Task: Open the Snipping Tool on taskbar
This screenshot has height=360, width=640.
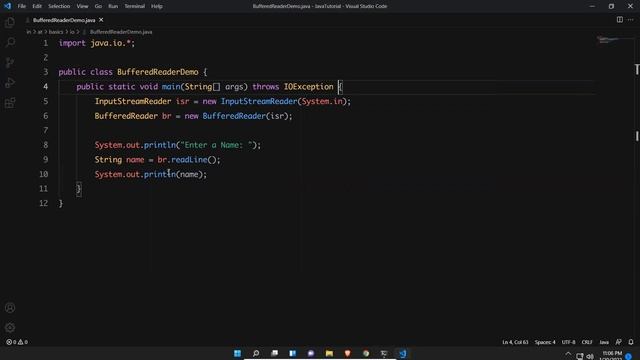Action: [x=384, y=353]
